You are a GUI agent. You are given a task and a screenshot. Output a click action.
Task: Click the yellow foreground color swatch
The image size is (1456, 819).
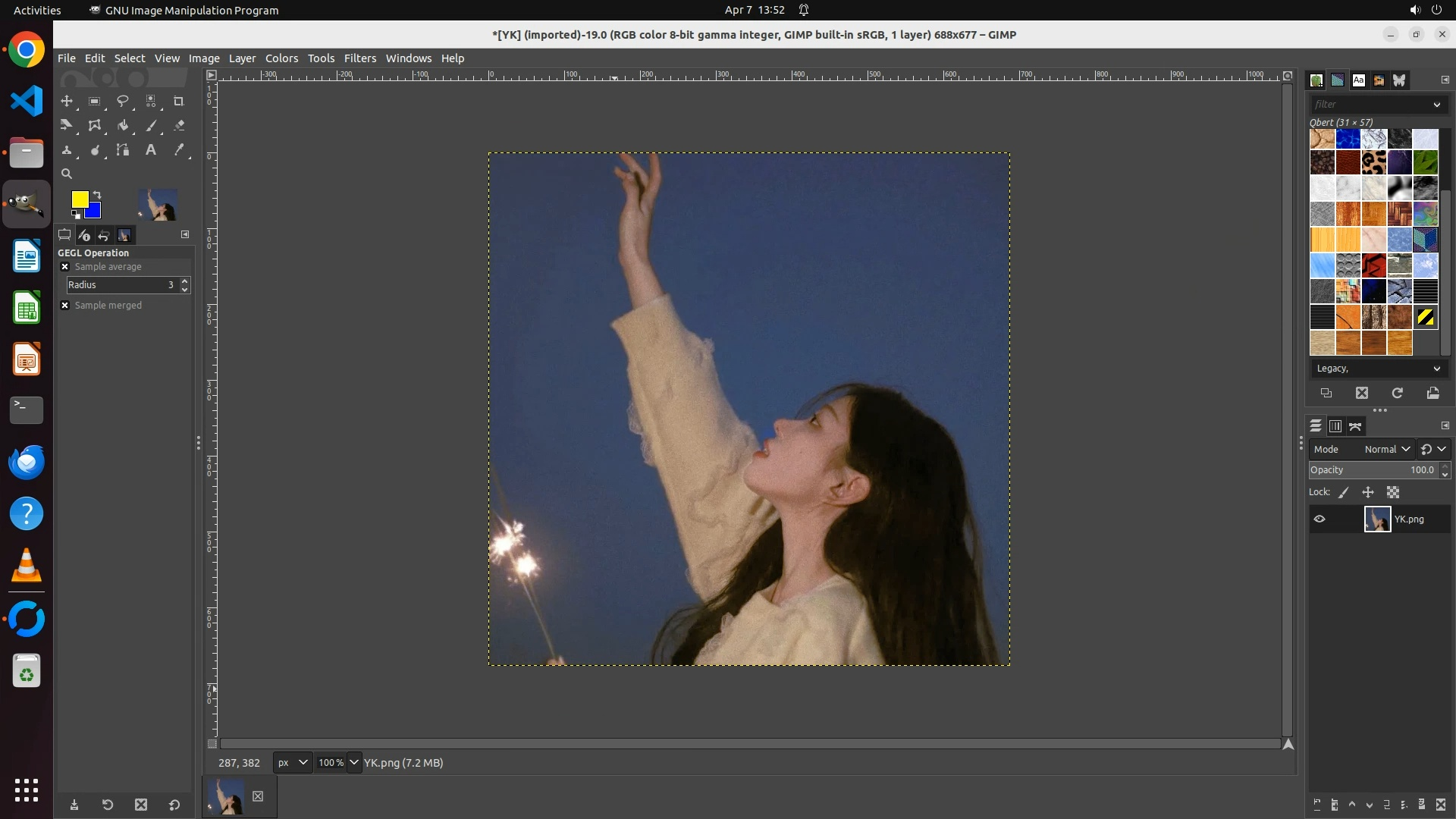click(79, 199)
